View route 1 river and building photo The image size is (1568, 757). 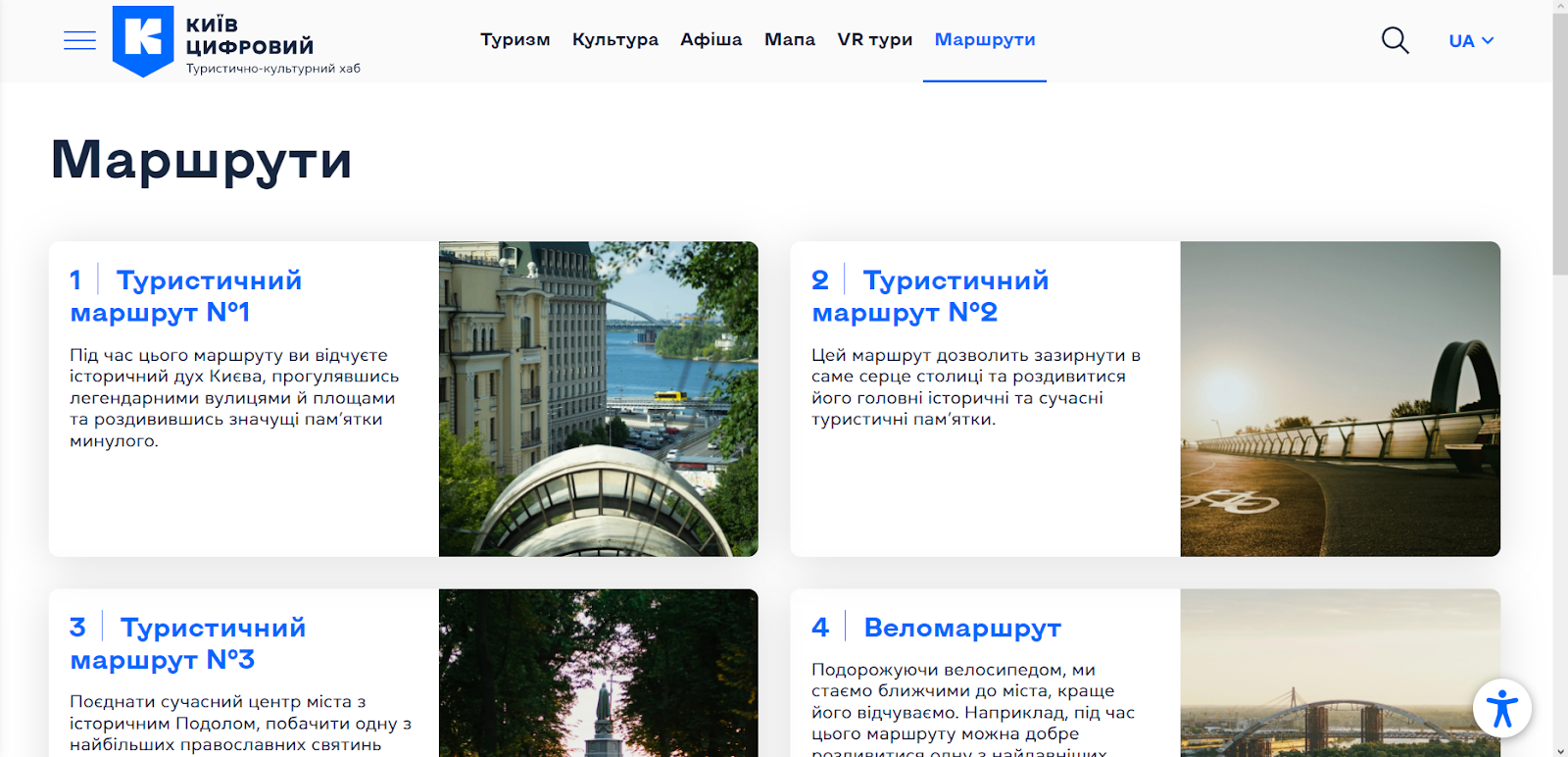pyautogui.click(x=599, y=399)
